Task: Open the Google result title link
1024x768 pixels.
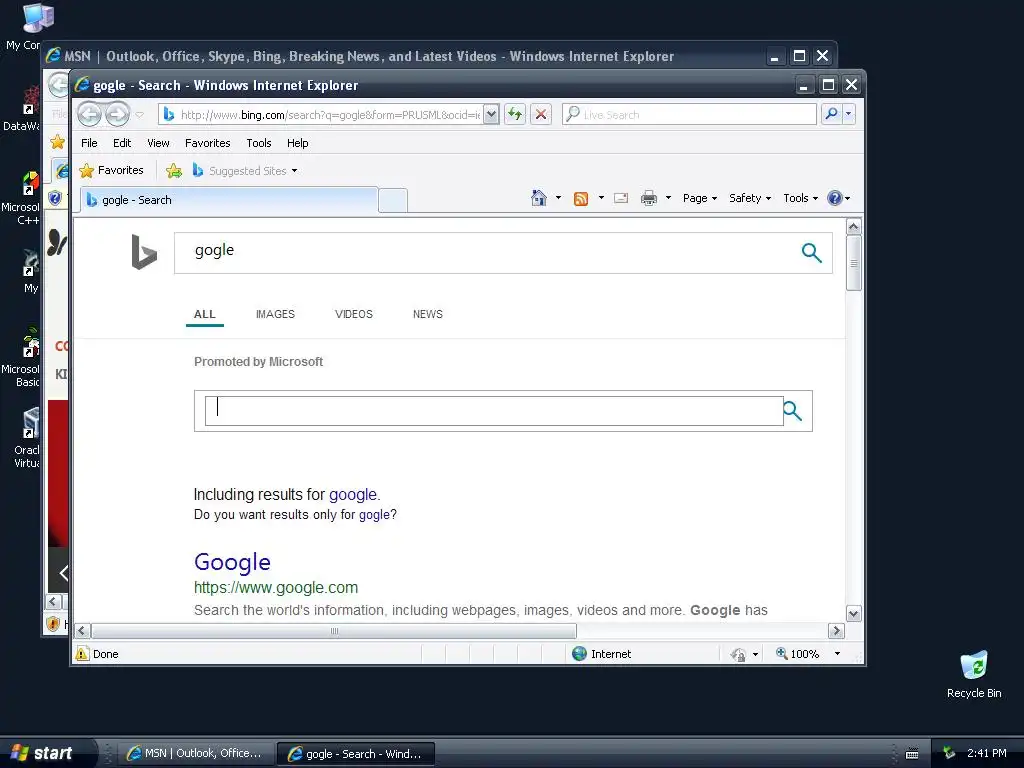Action: click(x=232, y=562)
